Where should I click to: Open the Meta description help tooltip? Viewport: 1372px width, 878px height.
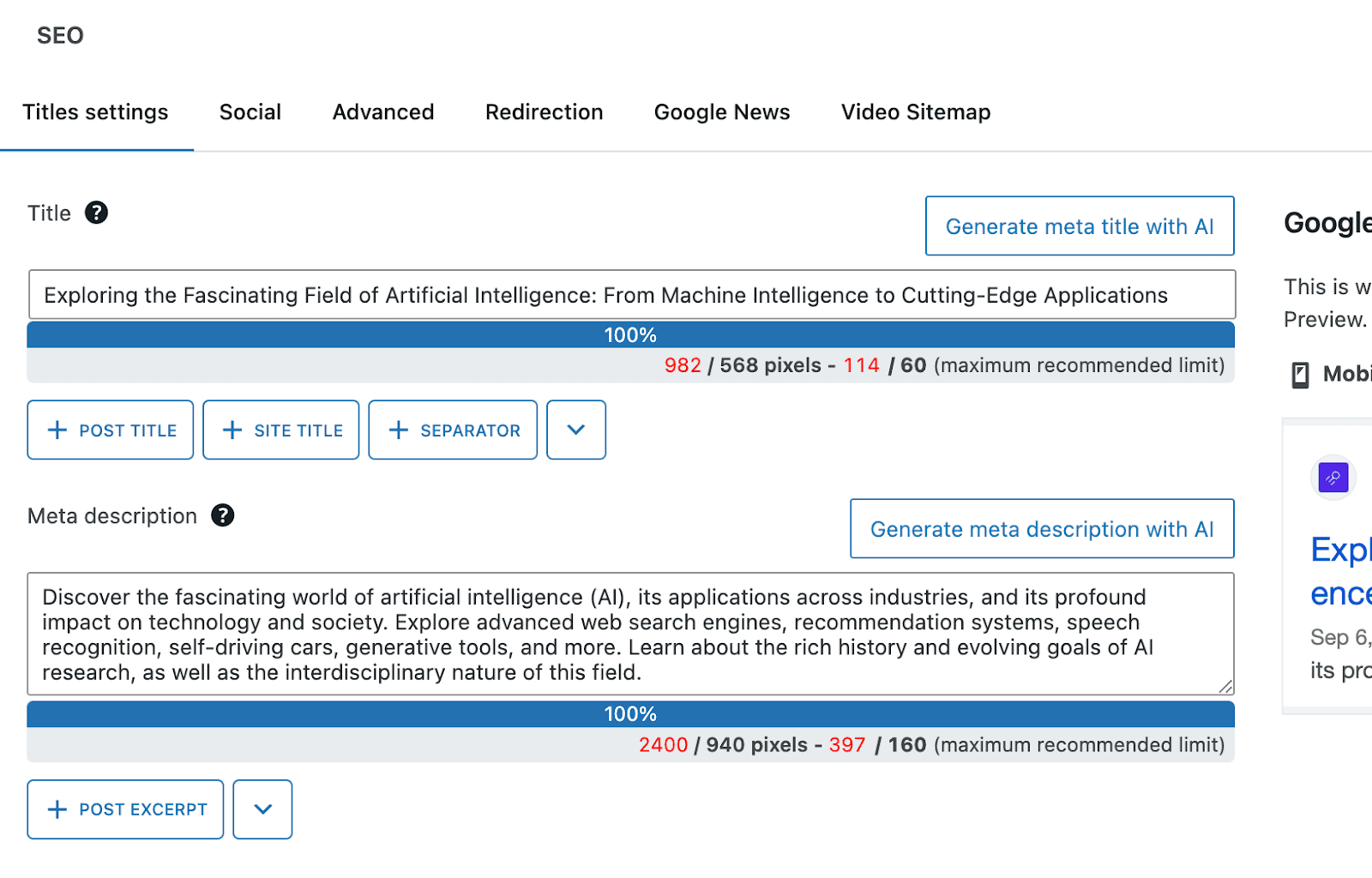coord(222,515)
